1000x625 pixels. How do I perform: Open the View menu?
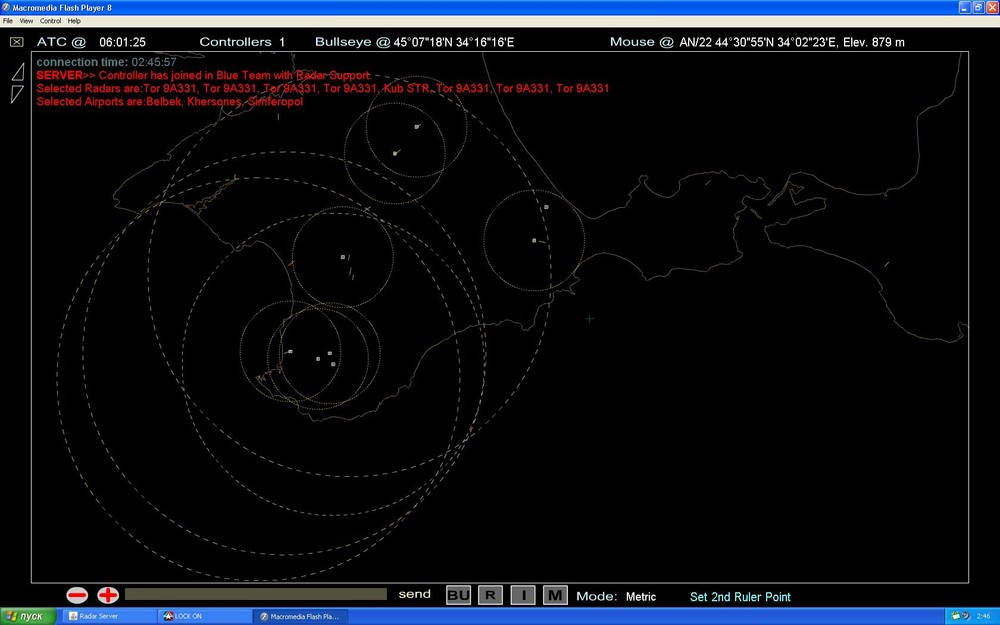(x=26, y=21)
